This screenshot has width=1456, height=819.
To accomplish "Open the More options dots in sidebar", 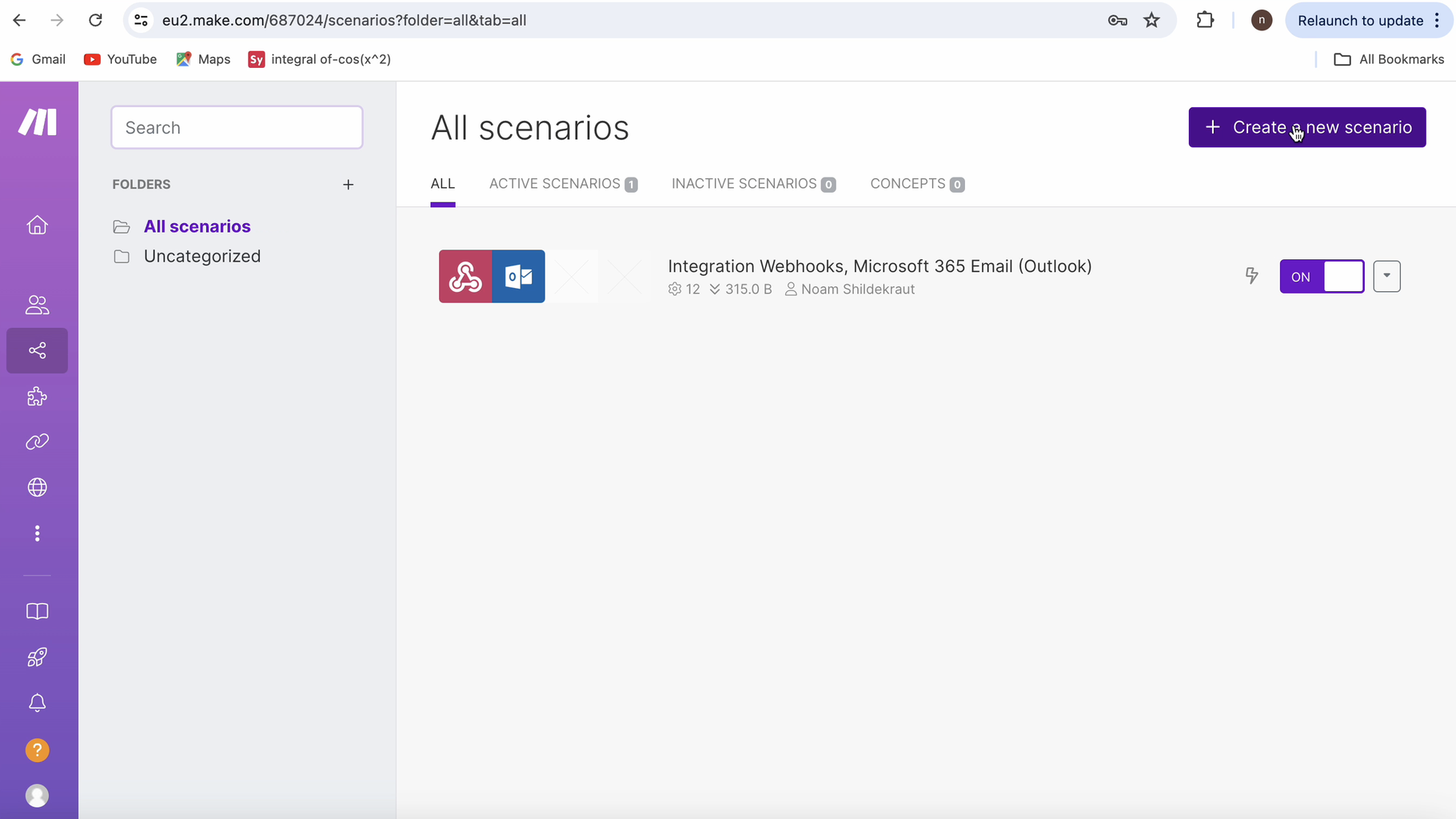I will pos(38,533).
